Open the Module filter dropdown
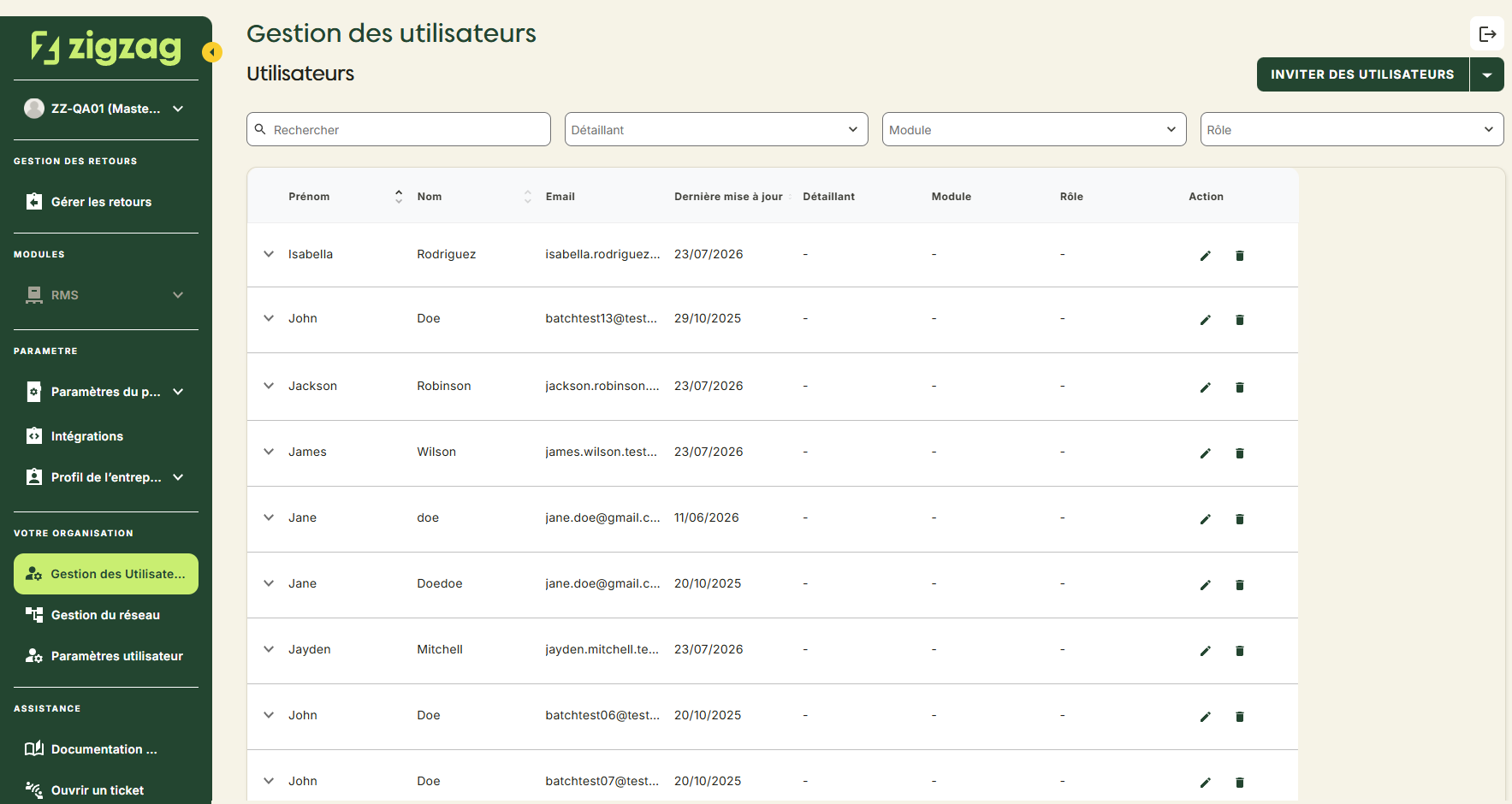Screen dimensions: 1512x804 pos(1034,129)
